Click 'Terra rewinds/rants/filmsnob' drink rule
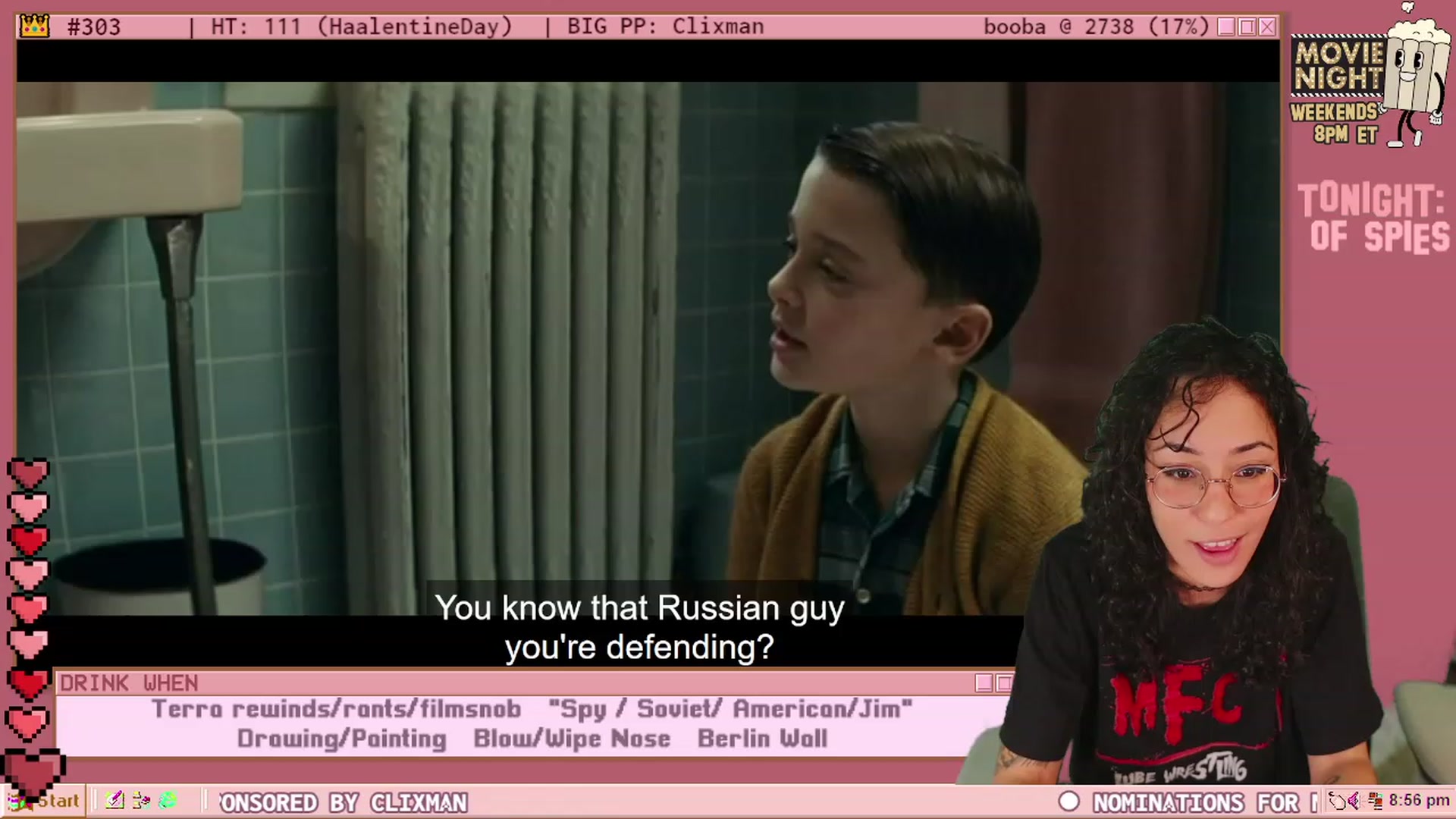This screenshot has width=1456, height=819. click(336, 709)
